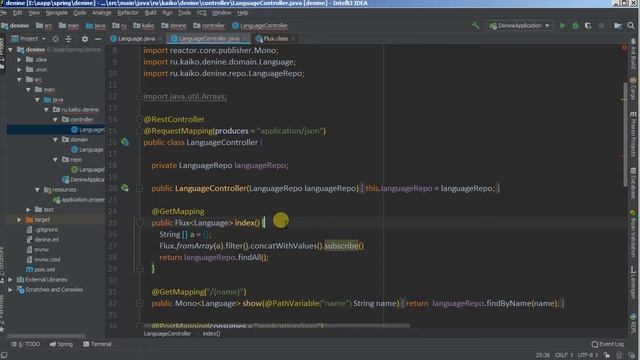Expand External Libraries node
Image resolution: width=640 pixels, height=360 pixels.
11,280
